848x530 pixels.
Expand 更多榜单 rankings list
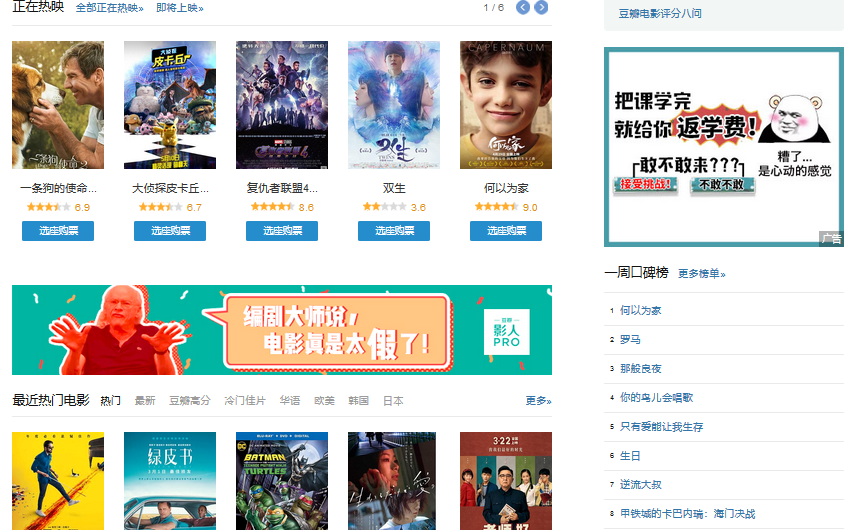(x=701, y=274)
